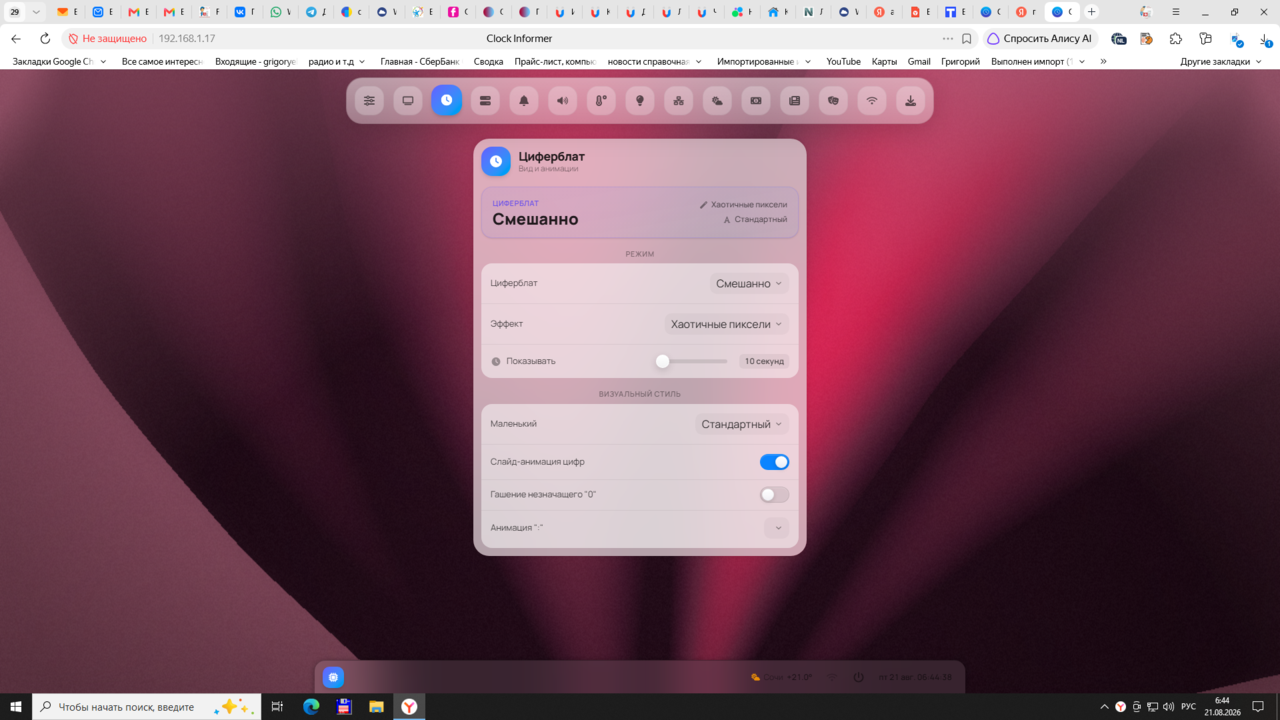The height and width of the screenshot is (720, 1280).
Task: Show hidden bookmarks with the double chevron
Action: point(1103,61)
